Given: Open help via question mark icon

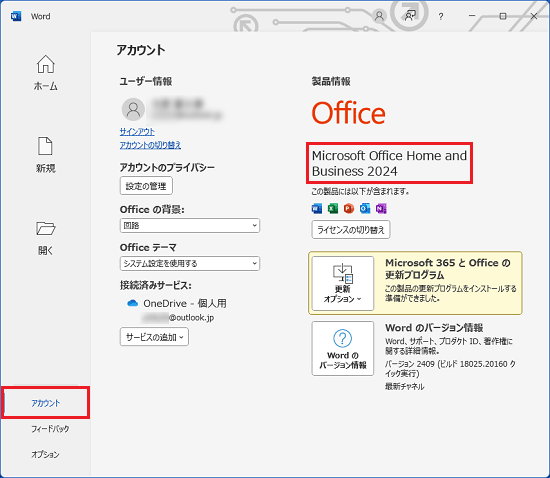Looking at the screenshot, I should 441,16.
